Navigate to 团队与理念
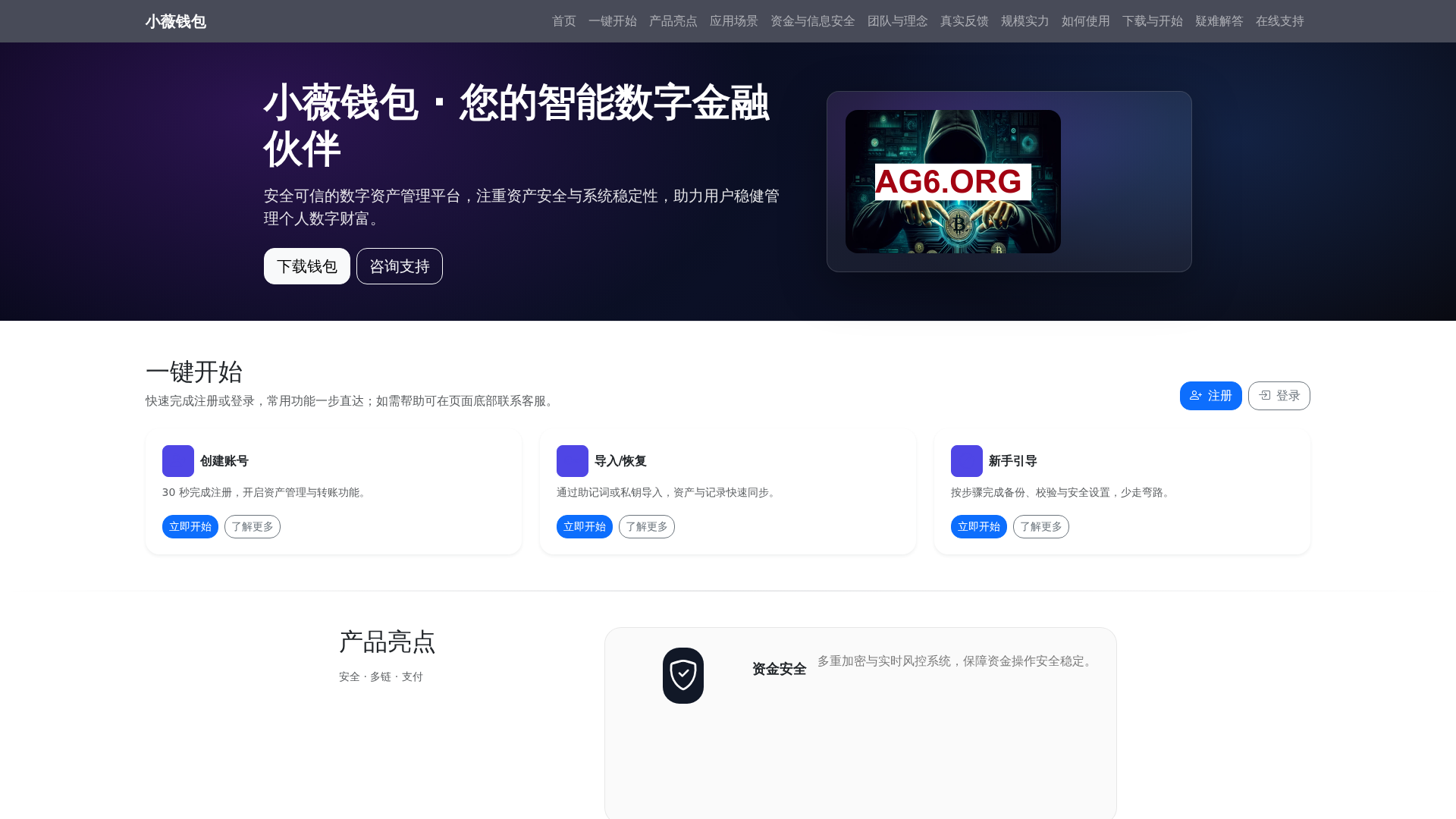Image resolution: width=1456 pixels, height=819 pixels. [x=897, y=21]
